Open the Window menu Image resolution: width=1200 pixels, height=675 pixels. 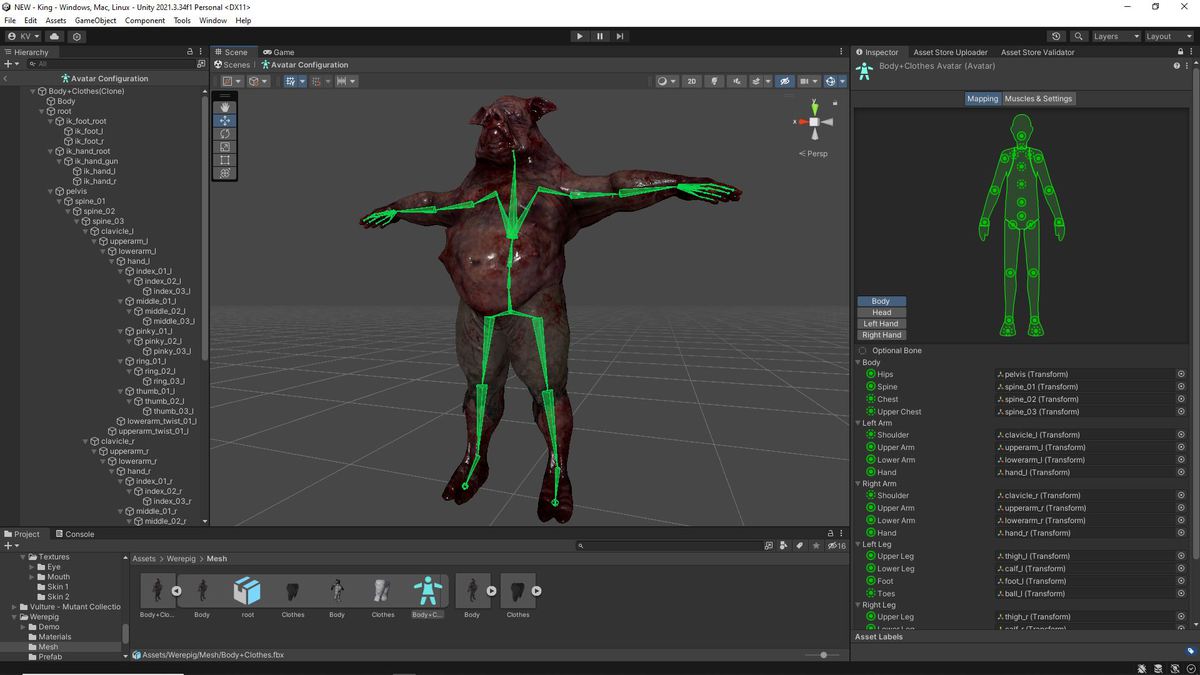[213, 20]
